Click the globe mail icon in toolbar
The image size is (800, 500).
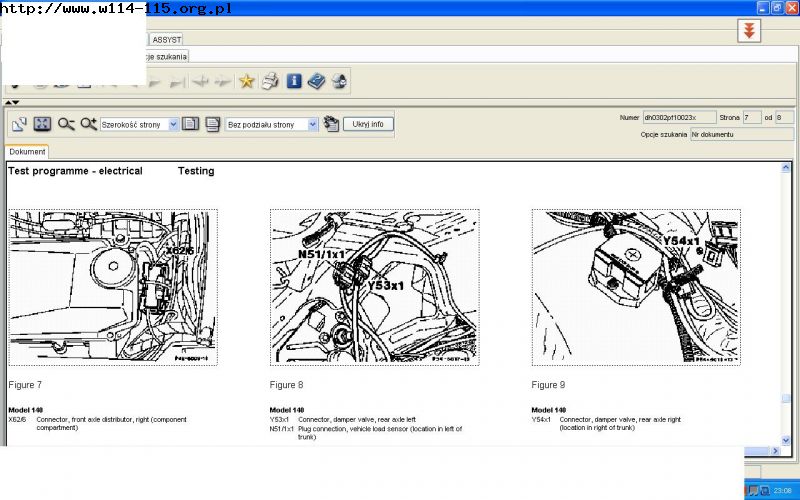click(x=339, y=81)
